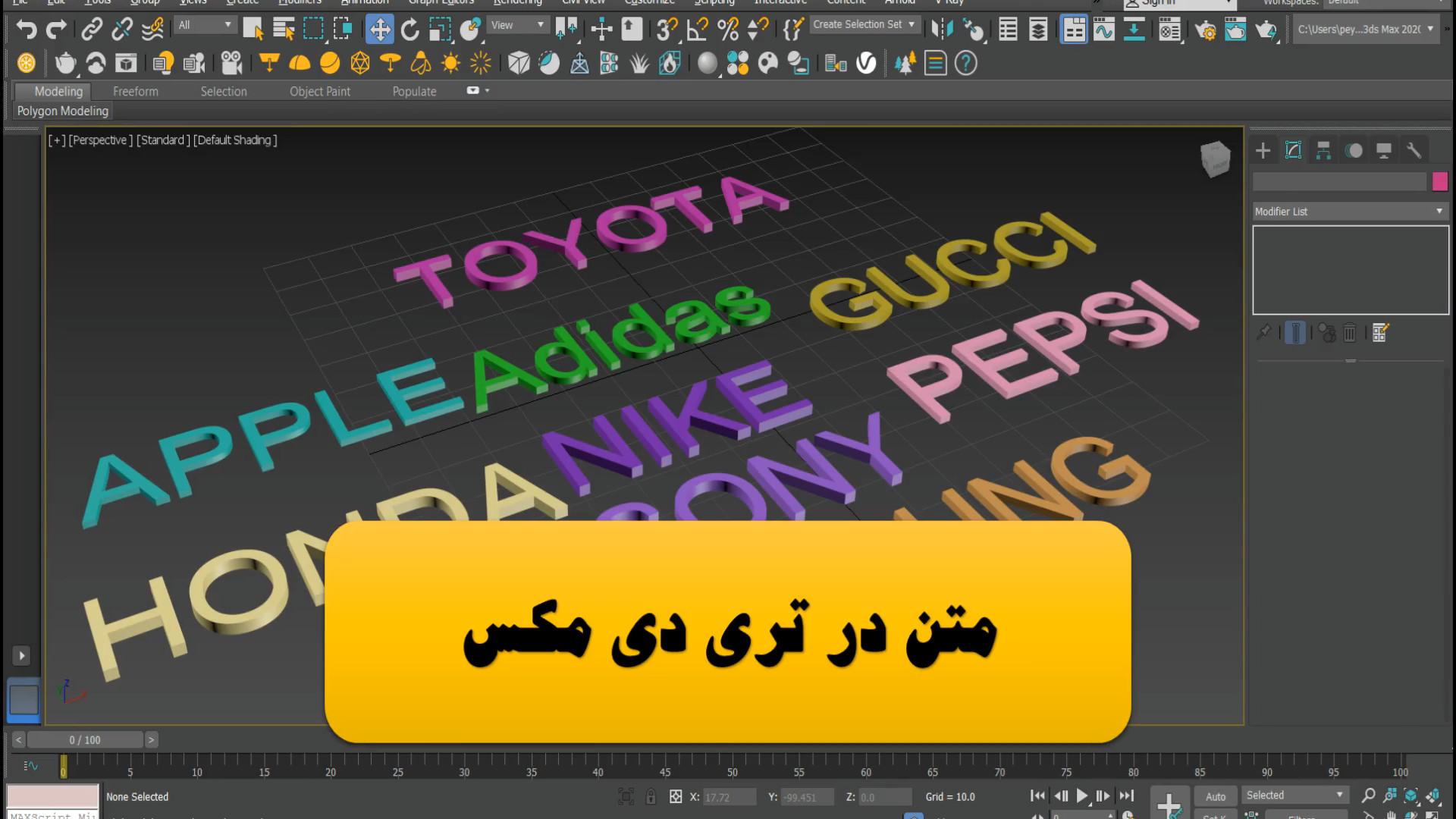This screenshot has height=819, width=1456.
Task: Click the Mirror tool icon
Action: 942,30
